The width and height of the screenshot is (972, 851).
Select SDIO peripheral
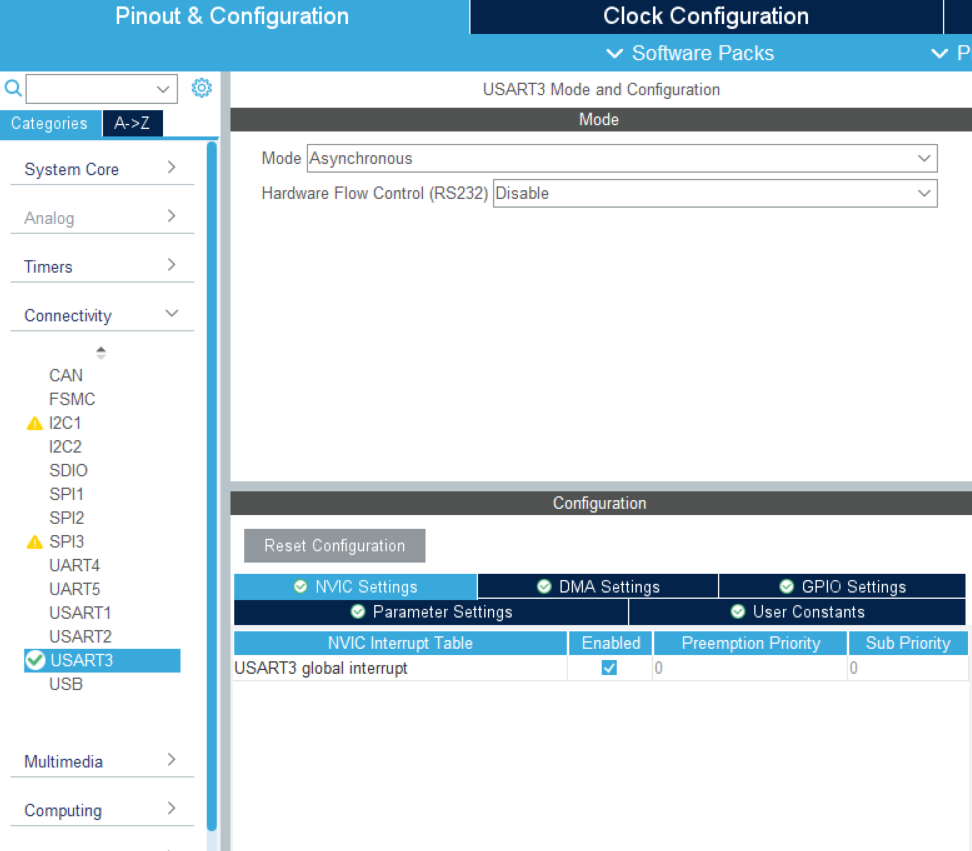[x=68, y=470]
